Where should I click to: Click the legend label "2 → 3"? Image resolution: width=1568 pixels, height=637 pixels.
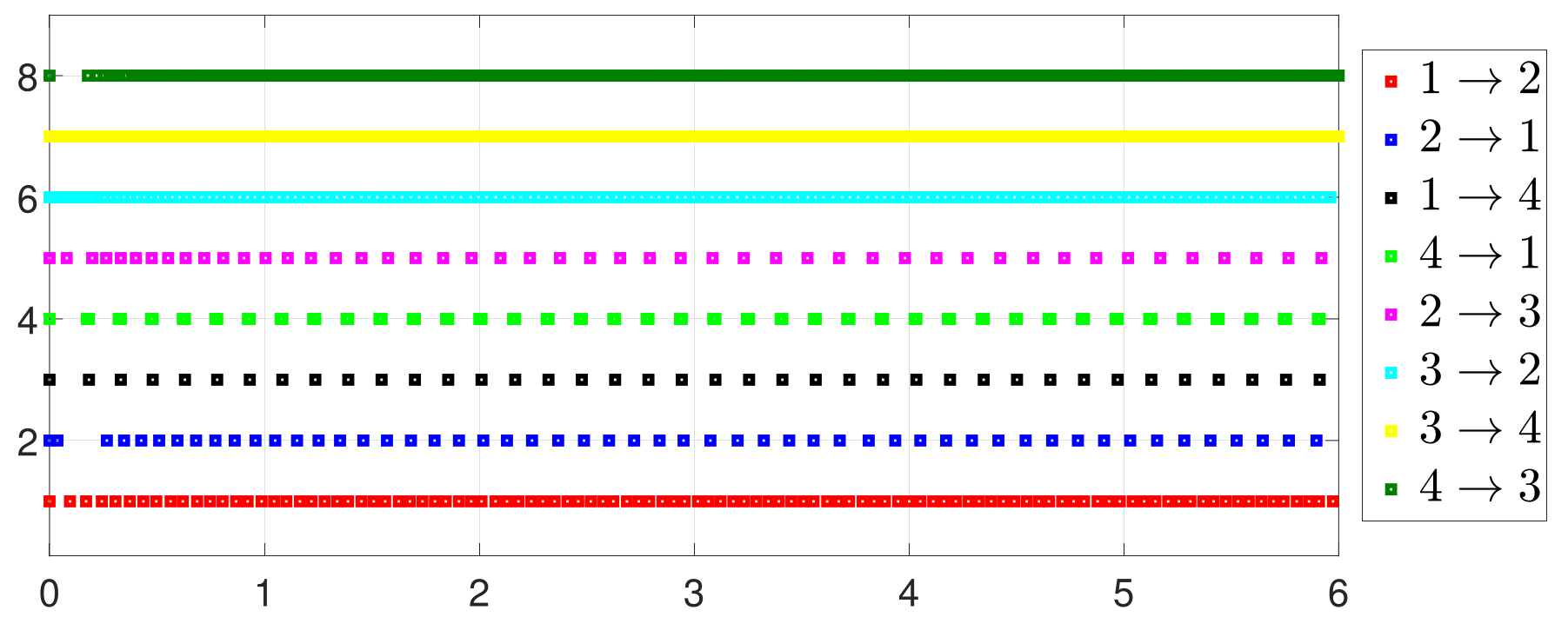point(1480,311)
